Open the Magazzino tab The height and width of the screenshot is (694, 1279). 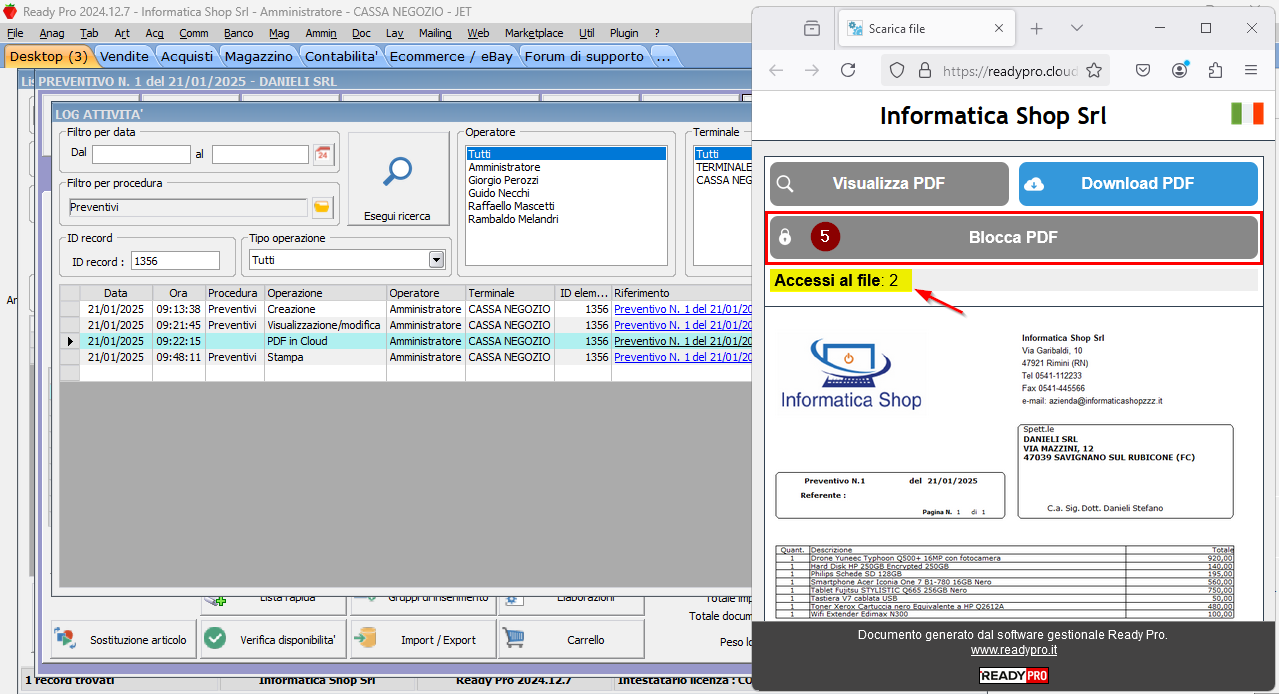pyautogui.click(x=259, y=56)
